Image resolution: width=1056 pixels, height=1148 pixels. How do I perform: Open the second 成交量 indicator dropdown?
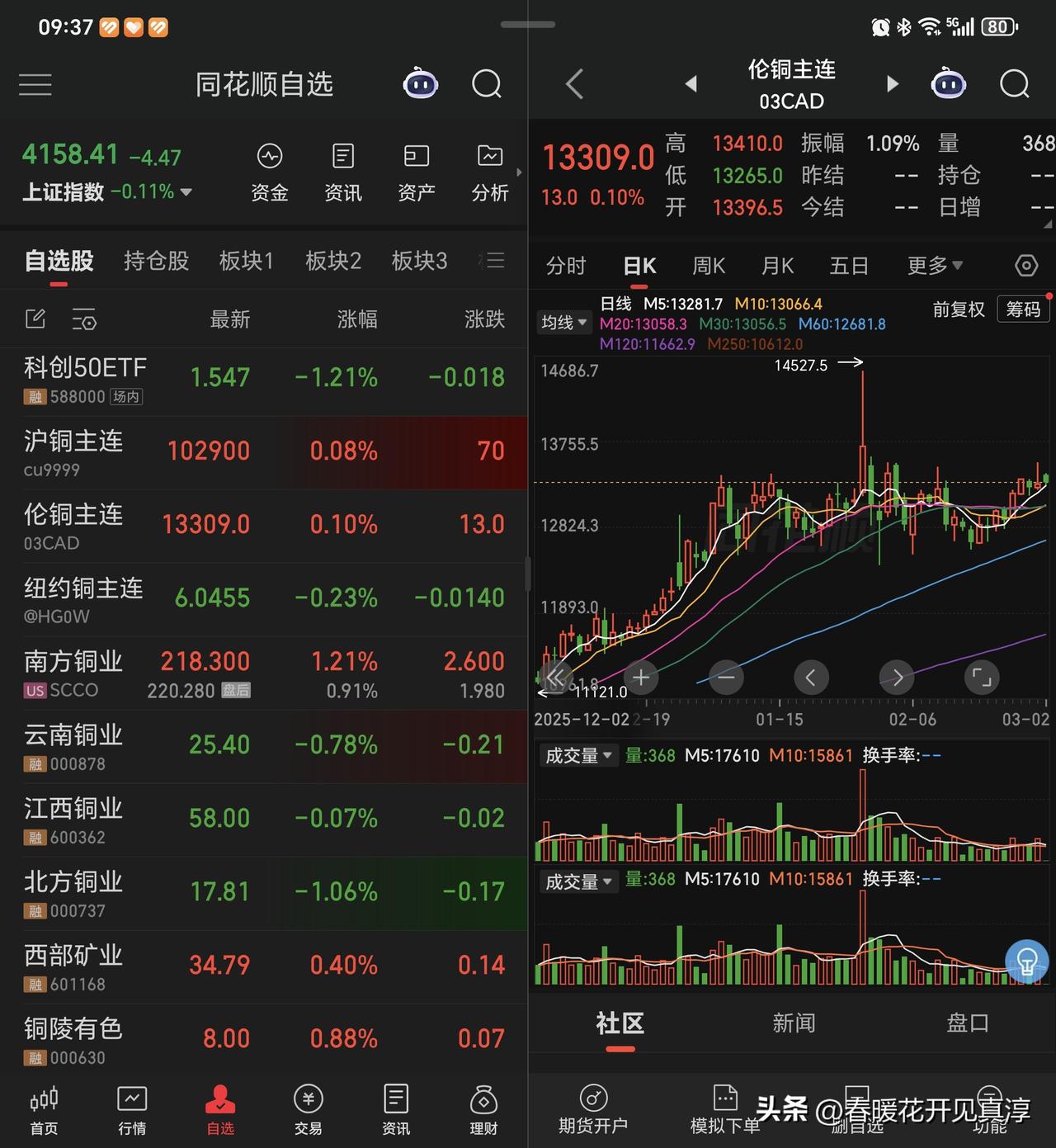tap(578, 881)
